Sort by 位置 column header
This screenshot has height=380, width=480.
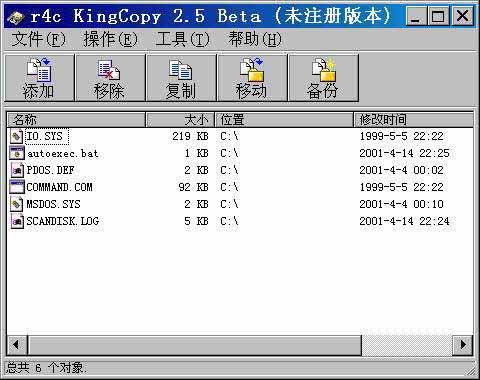pyautogui.click(x=284, y=120)
